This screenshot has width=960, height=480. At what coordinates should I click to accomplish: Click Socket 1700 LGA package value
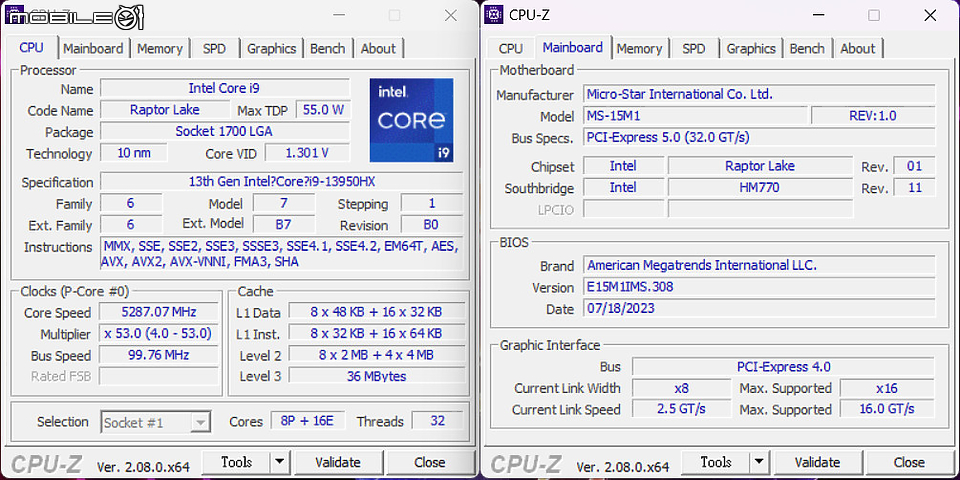(x=225, y=132)
